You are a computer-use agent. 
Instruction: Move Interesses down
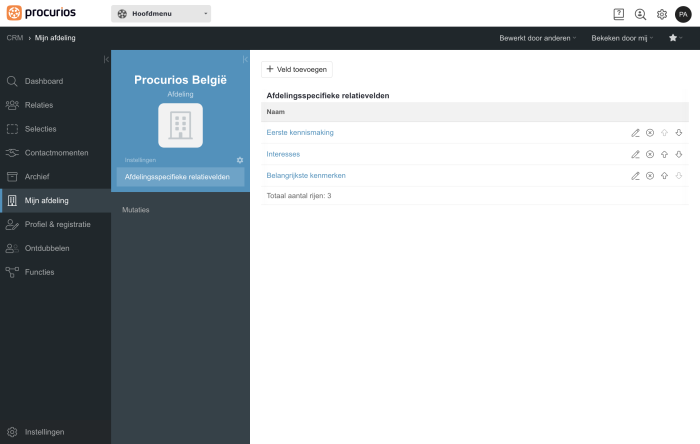(679, 154)
